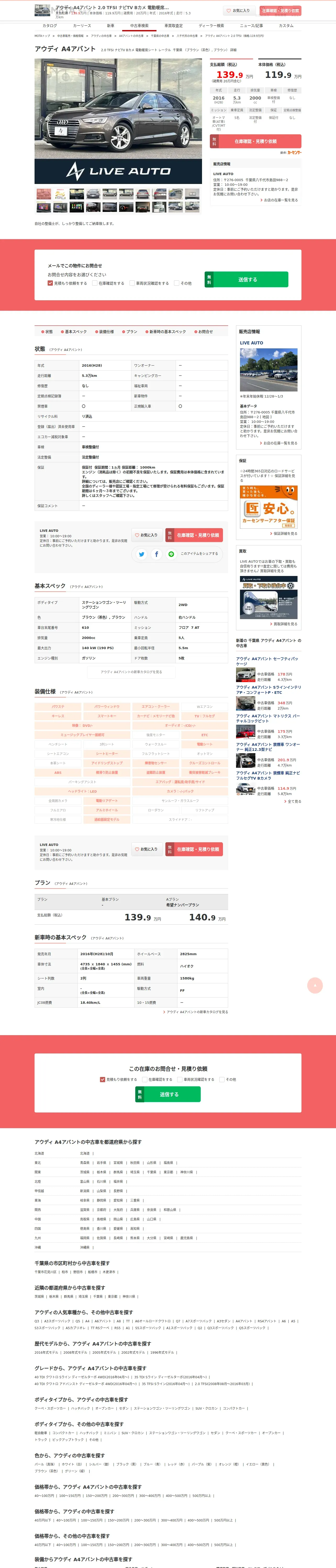Click the Facebook share icon

tap(156, 554)
